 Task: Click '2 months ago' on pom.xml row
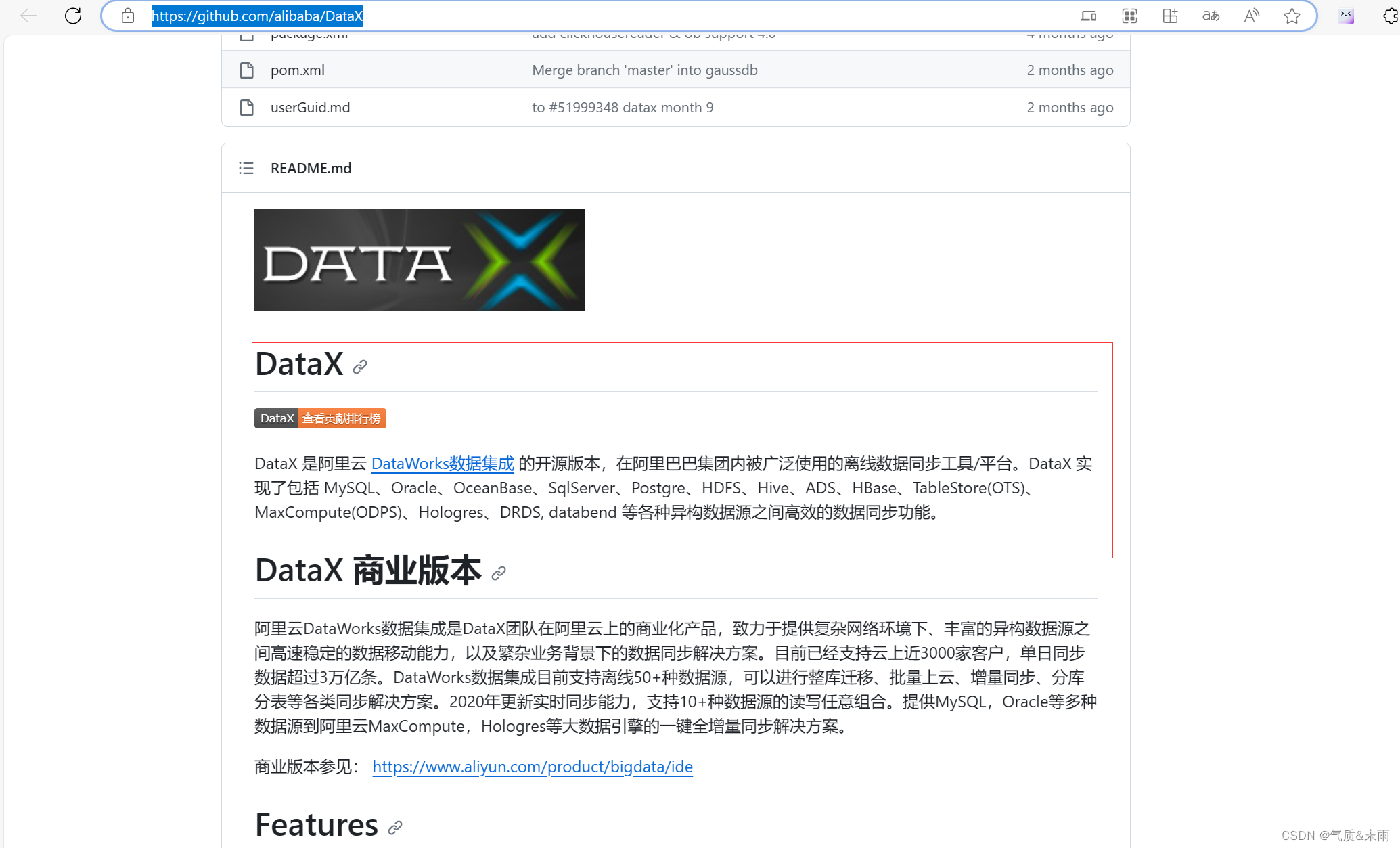1070,70
